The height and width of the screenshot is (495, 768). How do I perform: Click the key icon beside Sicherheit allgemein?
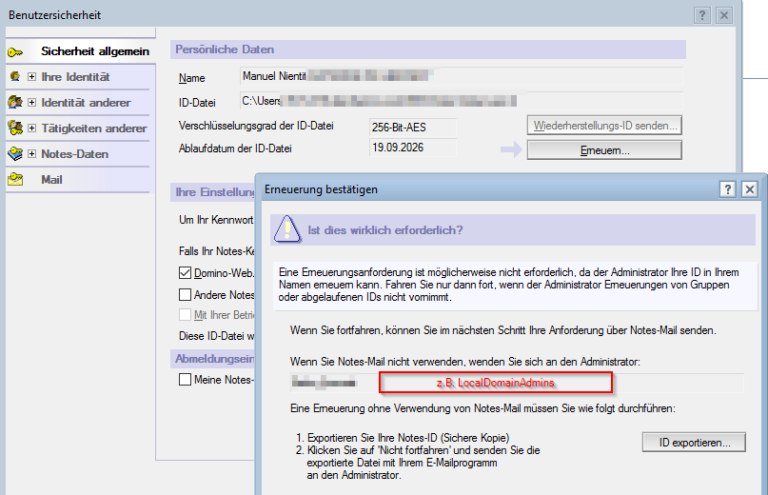(15, 52)
